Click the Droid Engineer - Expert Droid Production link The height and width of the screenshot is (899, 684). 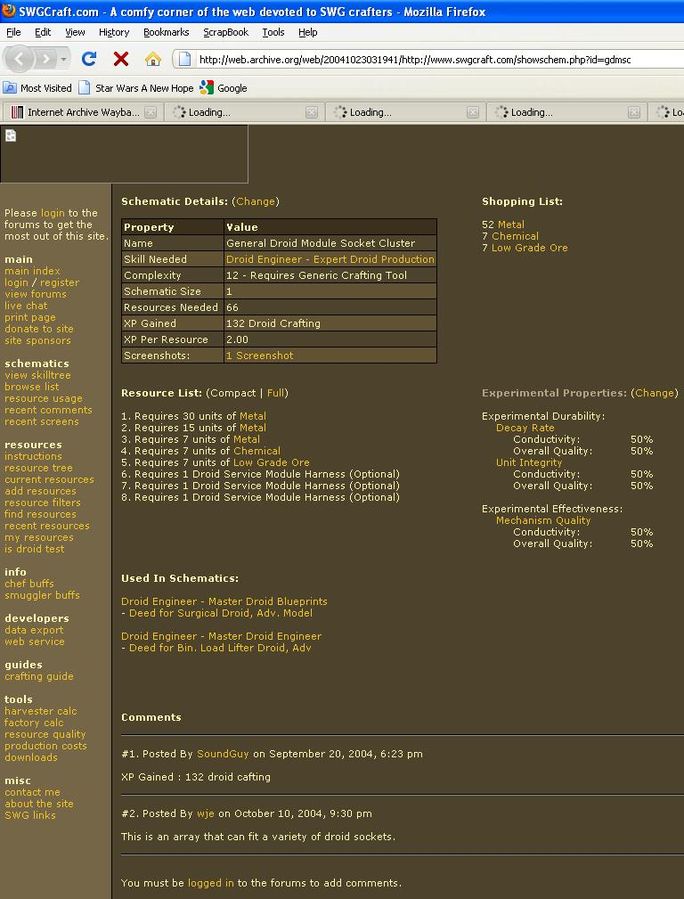tap(330, 259)
